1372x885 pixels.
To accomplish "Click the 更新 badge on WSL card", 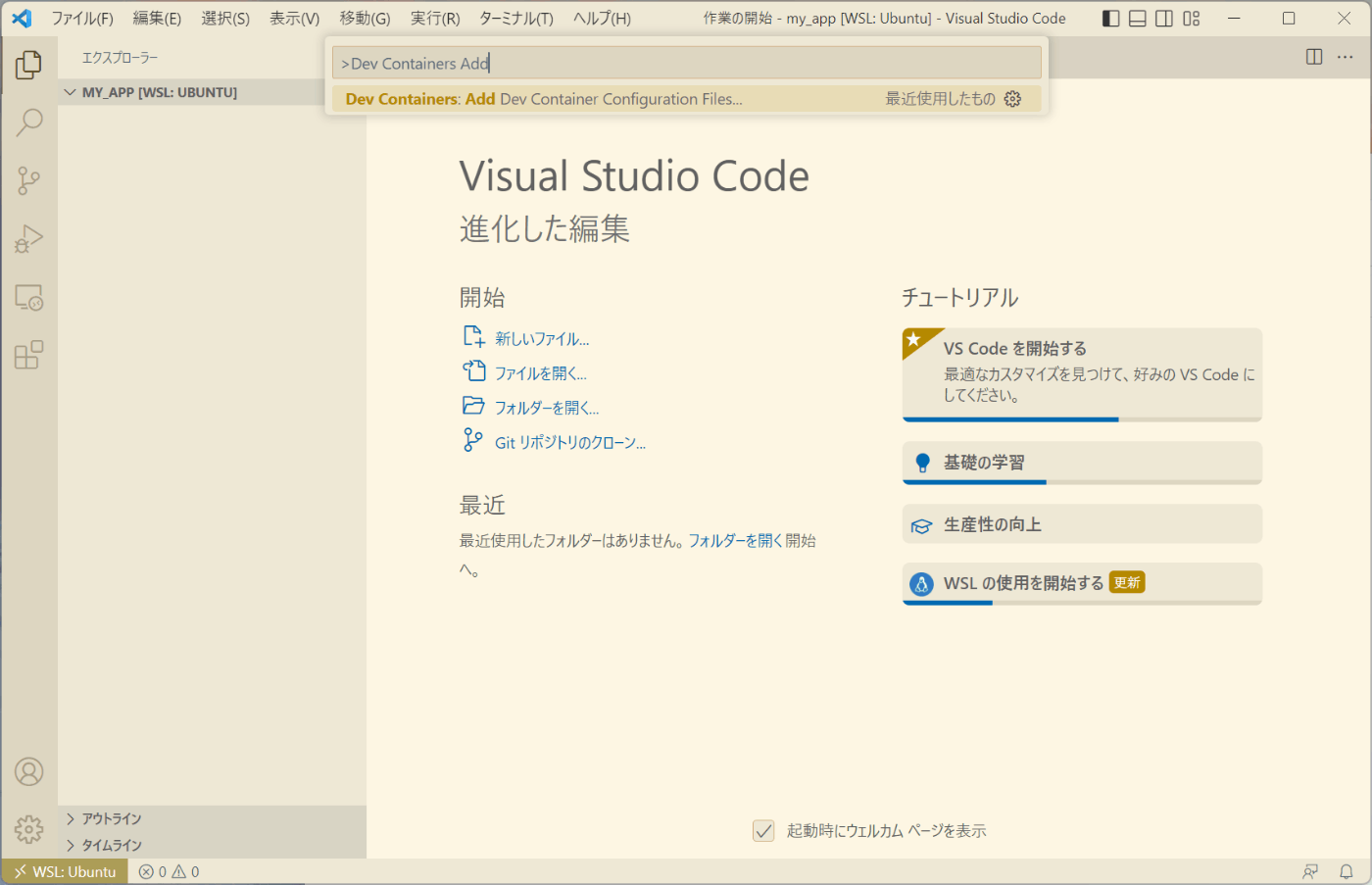I will point(1127,582).
